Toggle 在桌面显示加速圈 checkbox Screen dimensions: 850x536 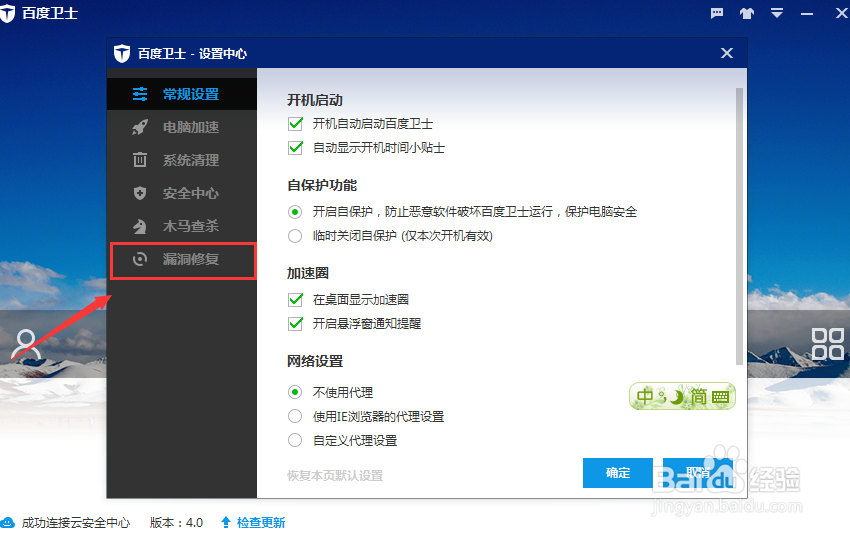click(x=295, y=299)
